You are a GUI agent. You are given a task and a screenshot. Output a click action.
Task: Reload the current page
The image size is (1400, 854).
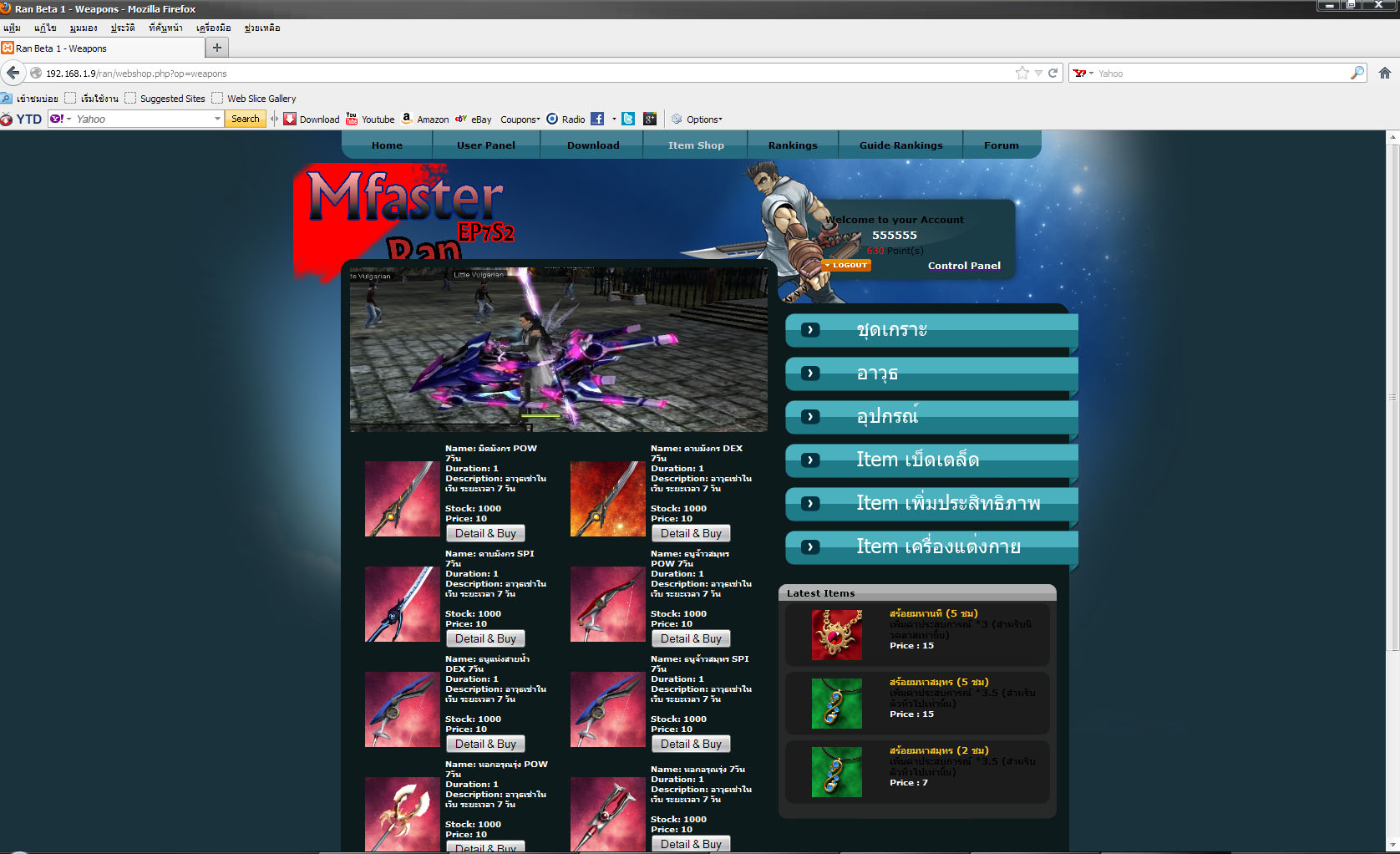1053,73
